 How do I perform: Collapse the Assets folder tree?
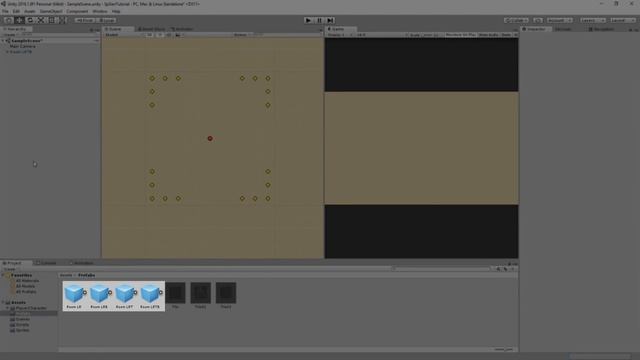[3, 303]
